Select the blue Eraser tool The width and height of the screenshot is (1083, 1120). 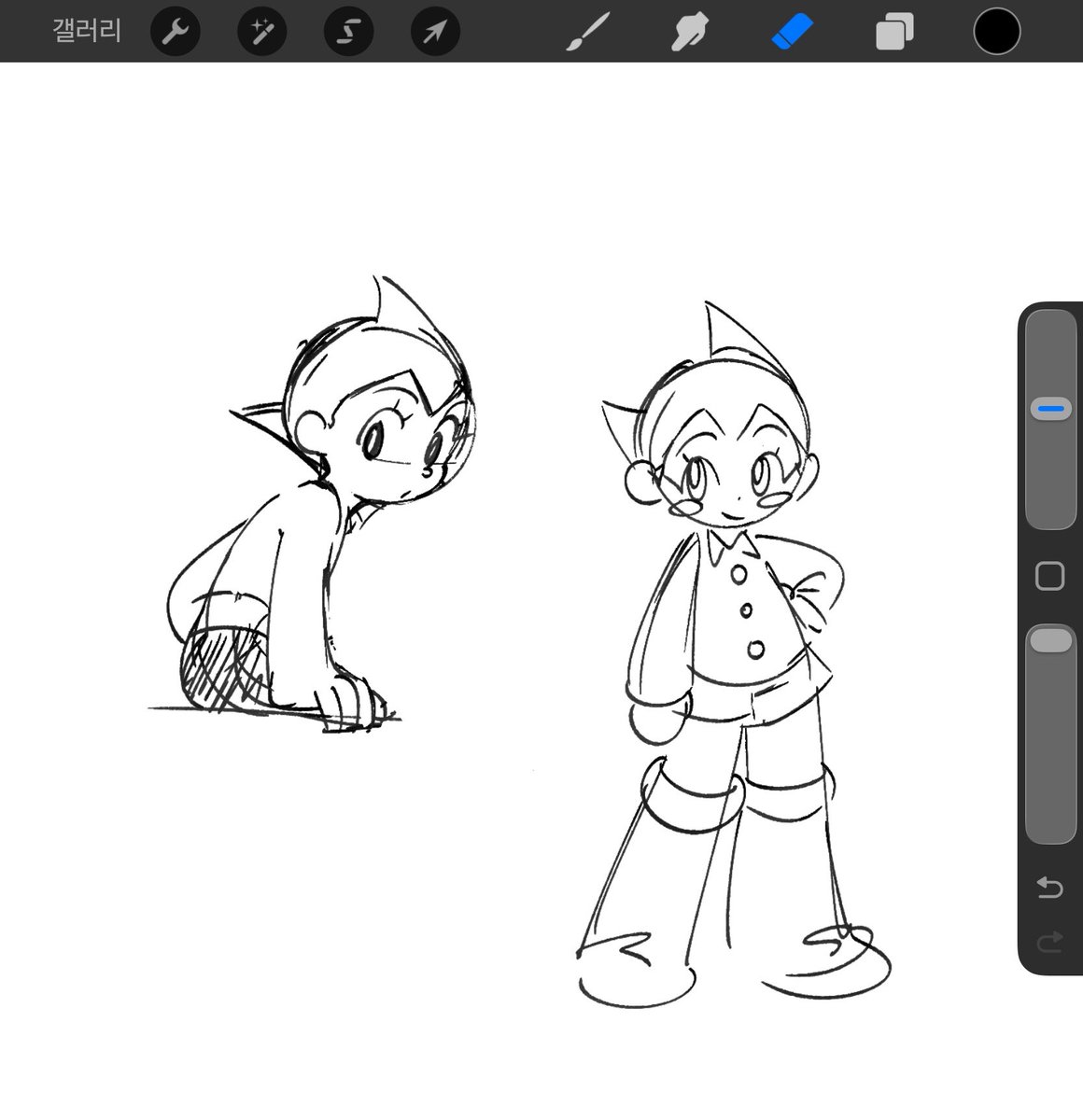[793, 33]
